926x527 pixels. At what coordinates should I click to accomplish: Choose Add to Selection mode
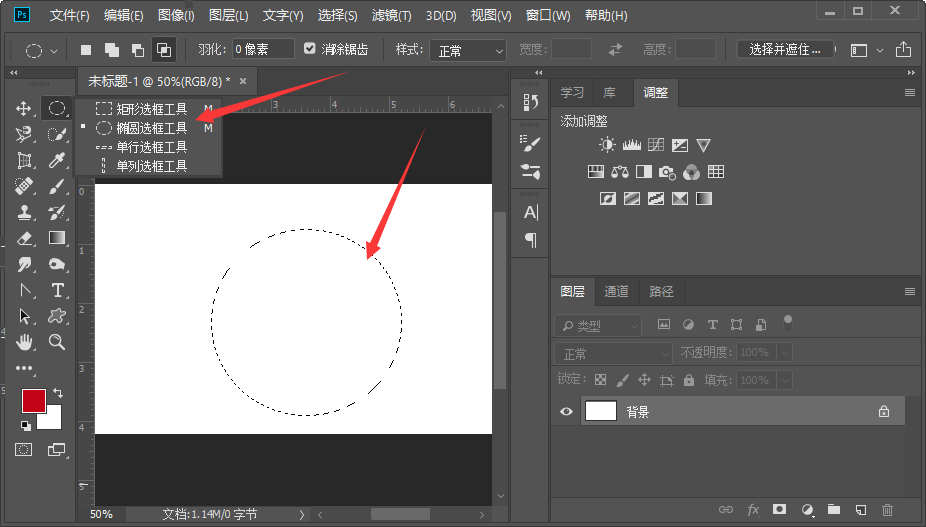pos(112,50)
